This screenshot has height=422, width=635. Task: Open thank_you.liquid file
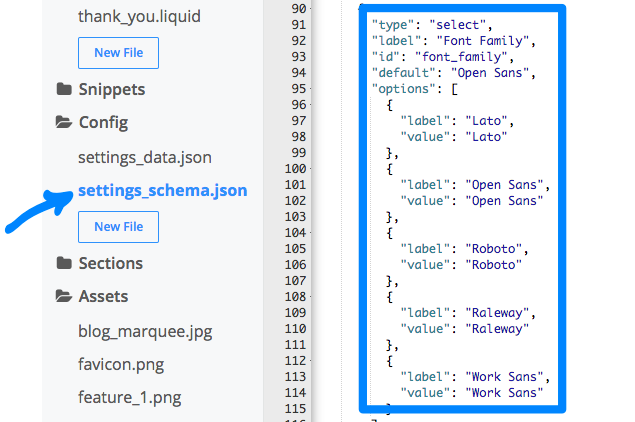[x=139, y=17]
